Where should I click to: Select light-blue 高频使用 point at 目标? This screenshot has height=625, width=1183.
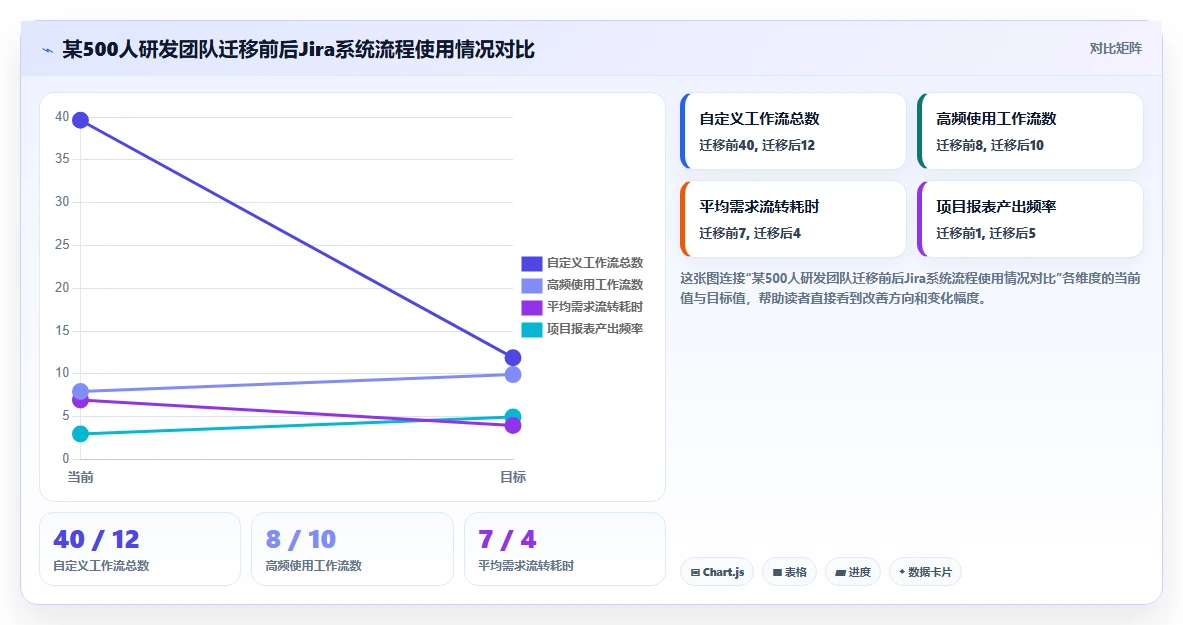(513, 374)
